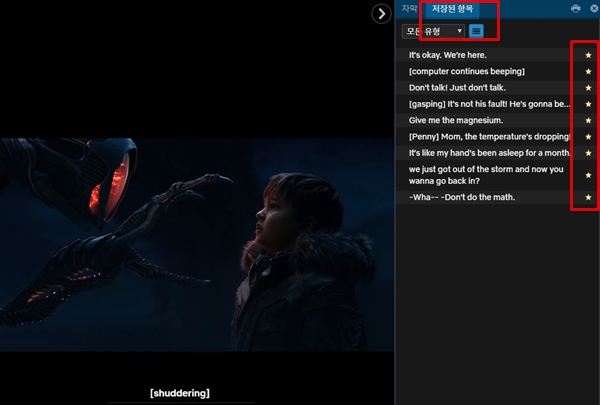The height and width of the screenshot is (405, 600).
Task: Unstar '[computer continues beeping]' line
Action: pos(588,72)
